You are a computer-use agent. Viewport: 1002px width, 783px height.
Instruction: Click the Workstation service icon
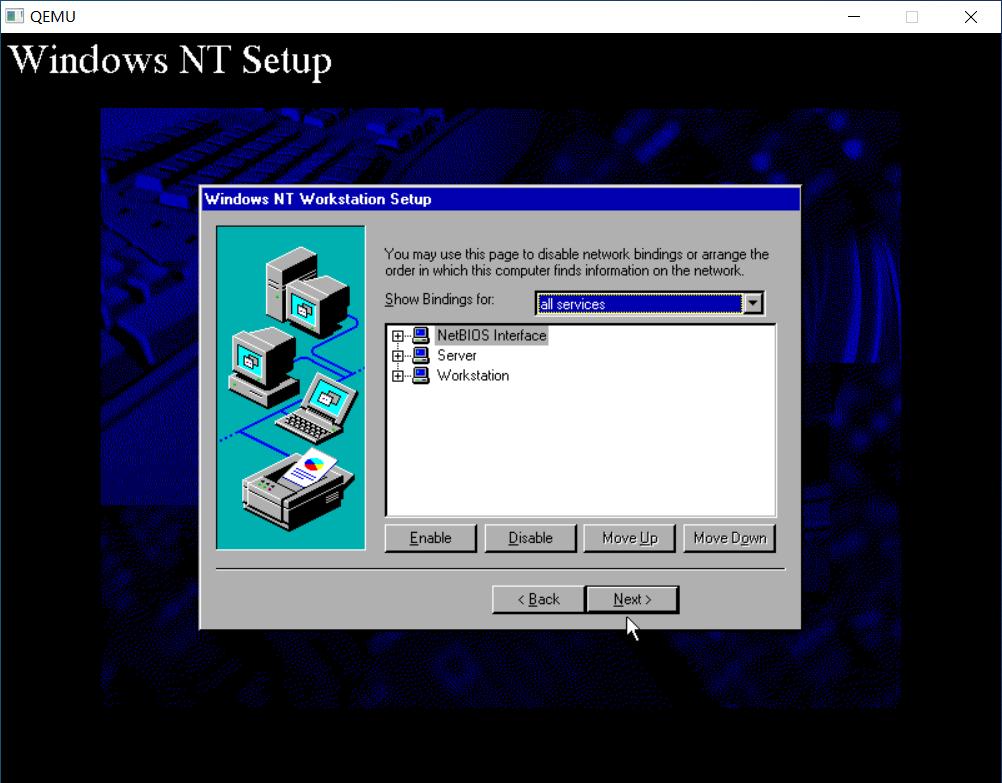tap(420, 375)
